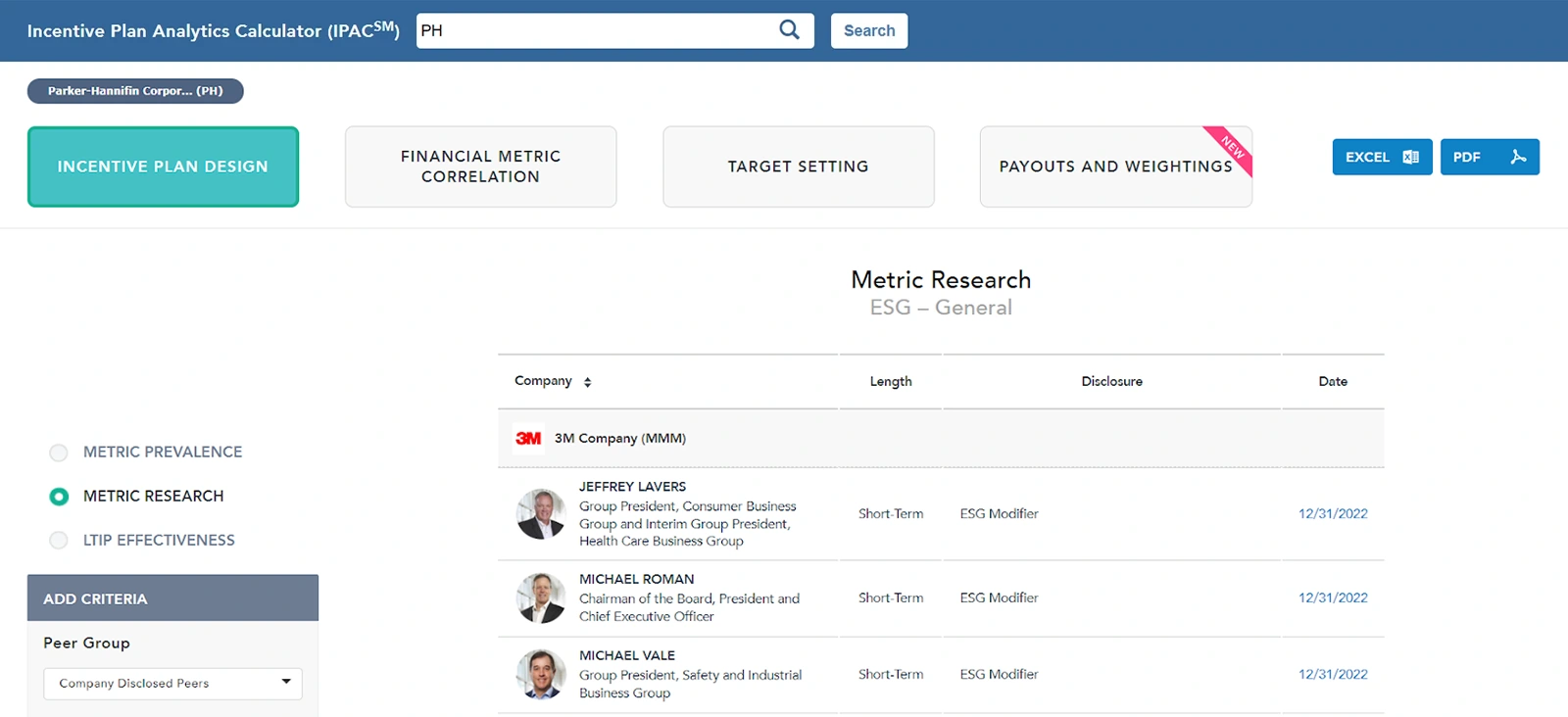This screenshot has height=717, width=1568.
Task: Expand the Add Criteria panel header
Action: point(172,598)
